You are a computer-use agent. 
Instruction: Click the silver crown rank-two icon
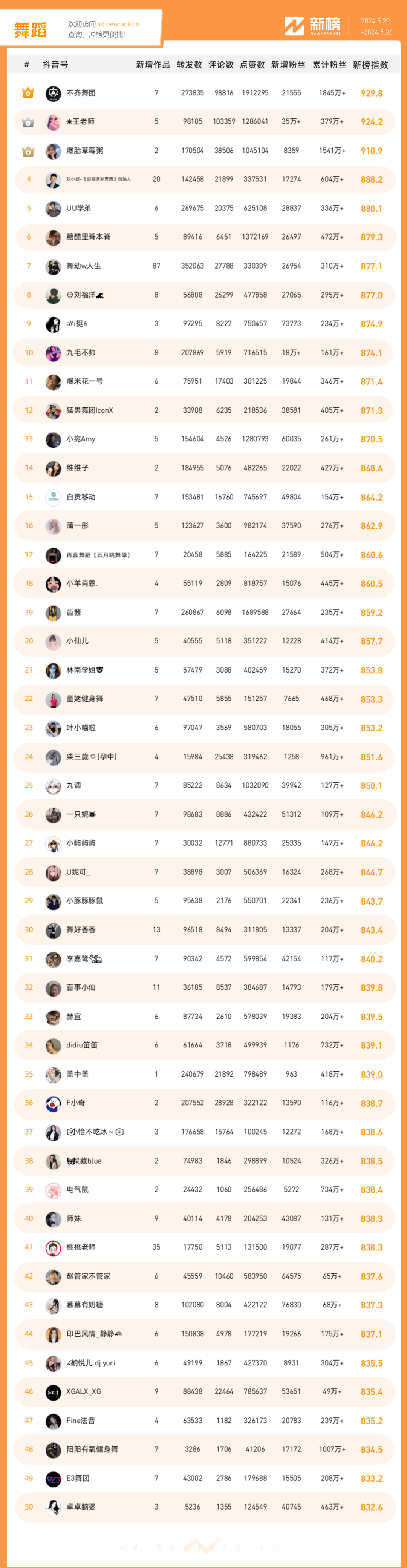click(x=28, y=122)
